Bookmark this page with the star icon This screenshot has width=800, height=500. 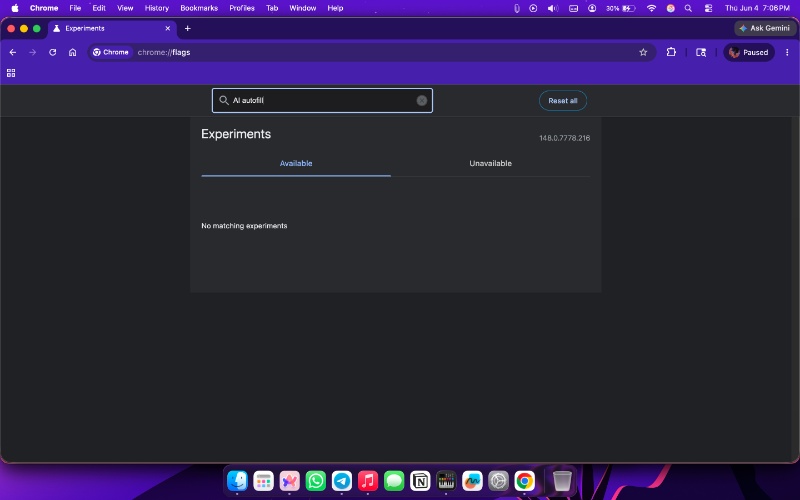[643, 52]
